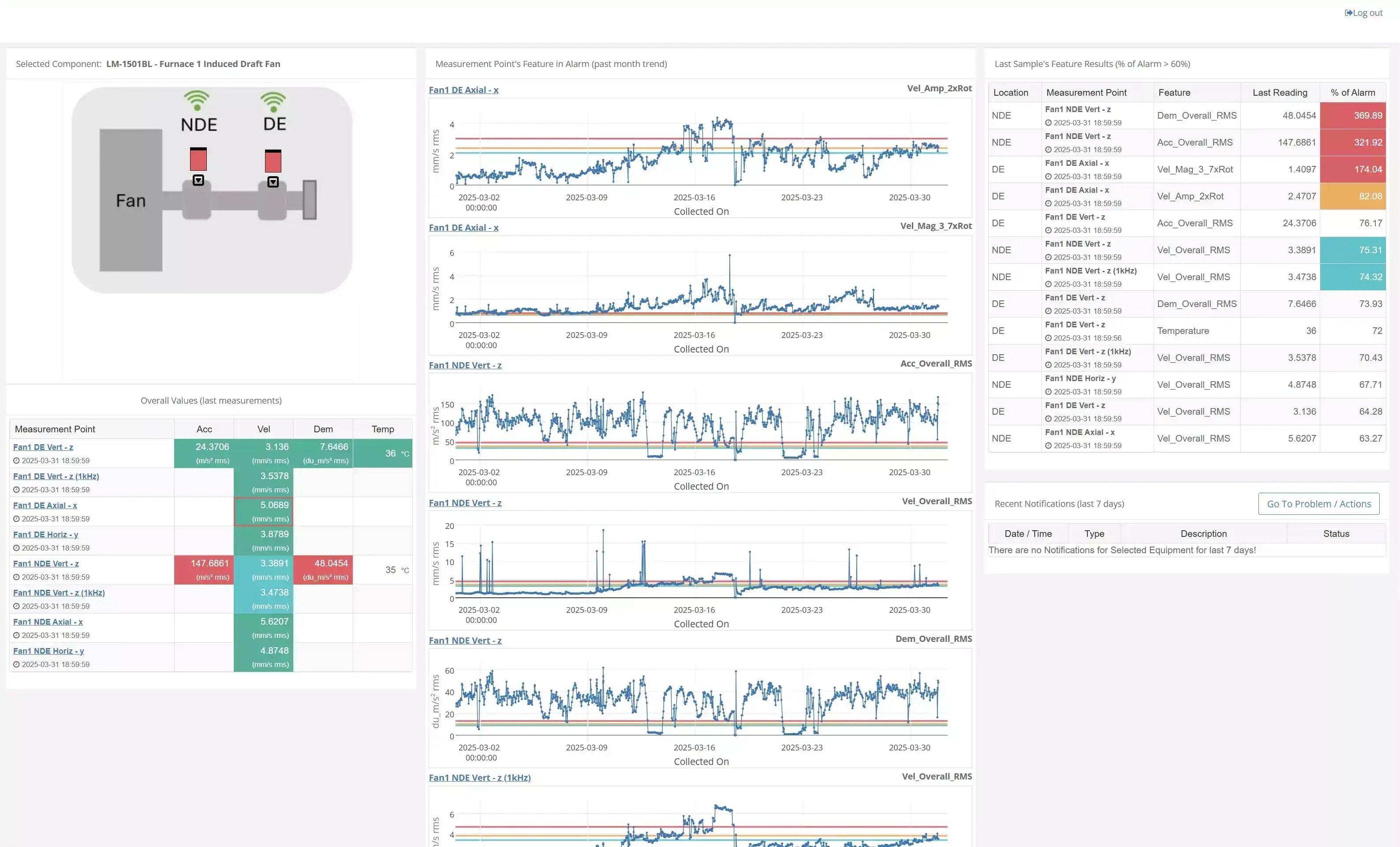Screen dimensions: 1400x847
Task: Open Fan1 NDE Vert - z (1kHz) chart link
Action: click(x=480, y=778)
